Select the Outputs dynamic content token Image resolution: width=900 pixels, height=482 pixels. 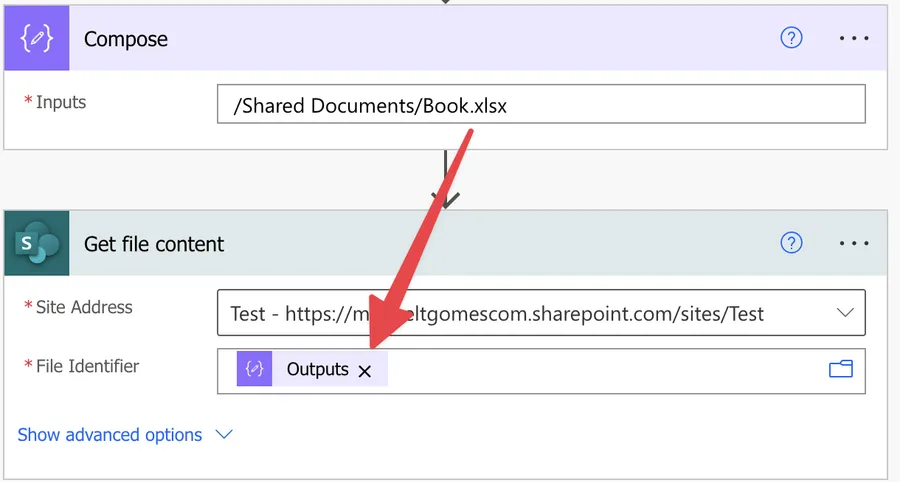[x=317, y=370]
